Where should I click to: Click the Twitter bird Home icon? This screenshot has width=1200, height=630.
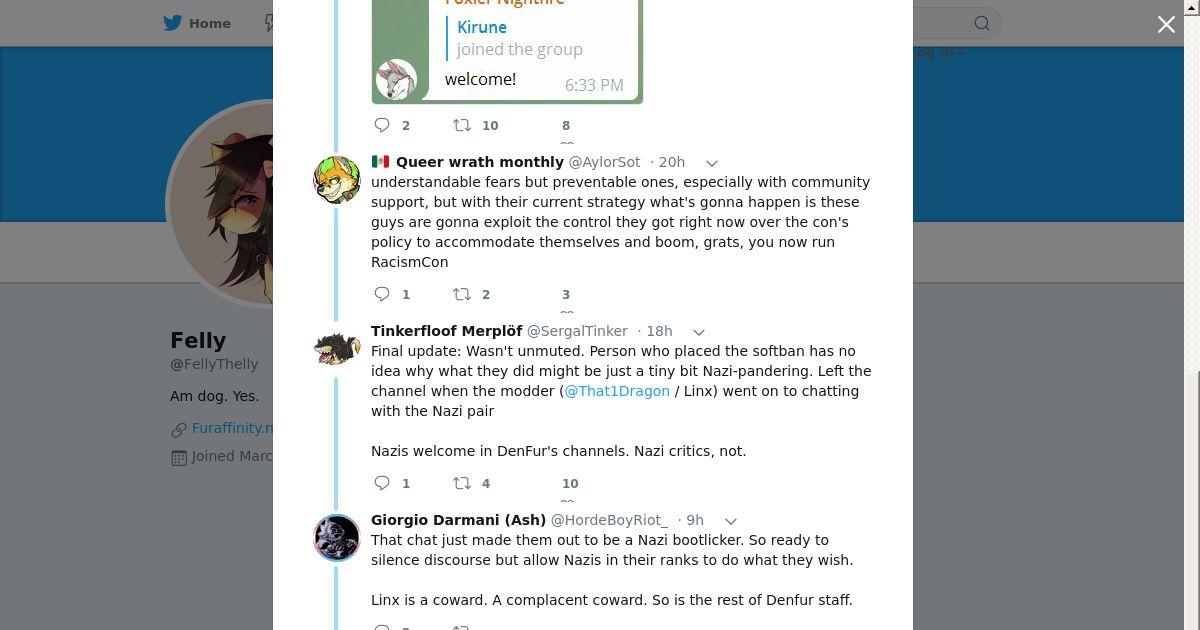pyautogui.click(x=174, y=23)
